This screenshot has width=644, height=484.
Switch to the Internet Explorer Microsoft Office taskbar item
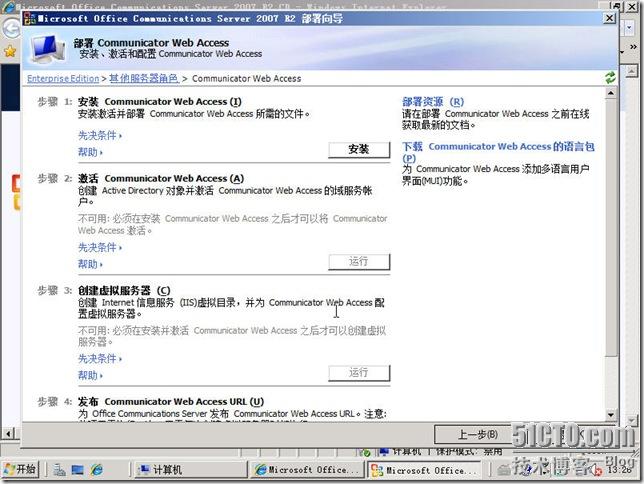306,469
